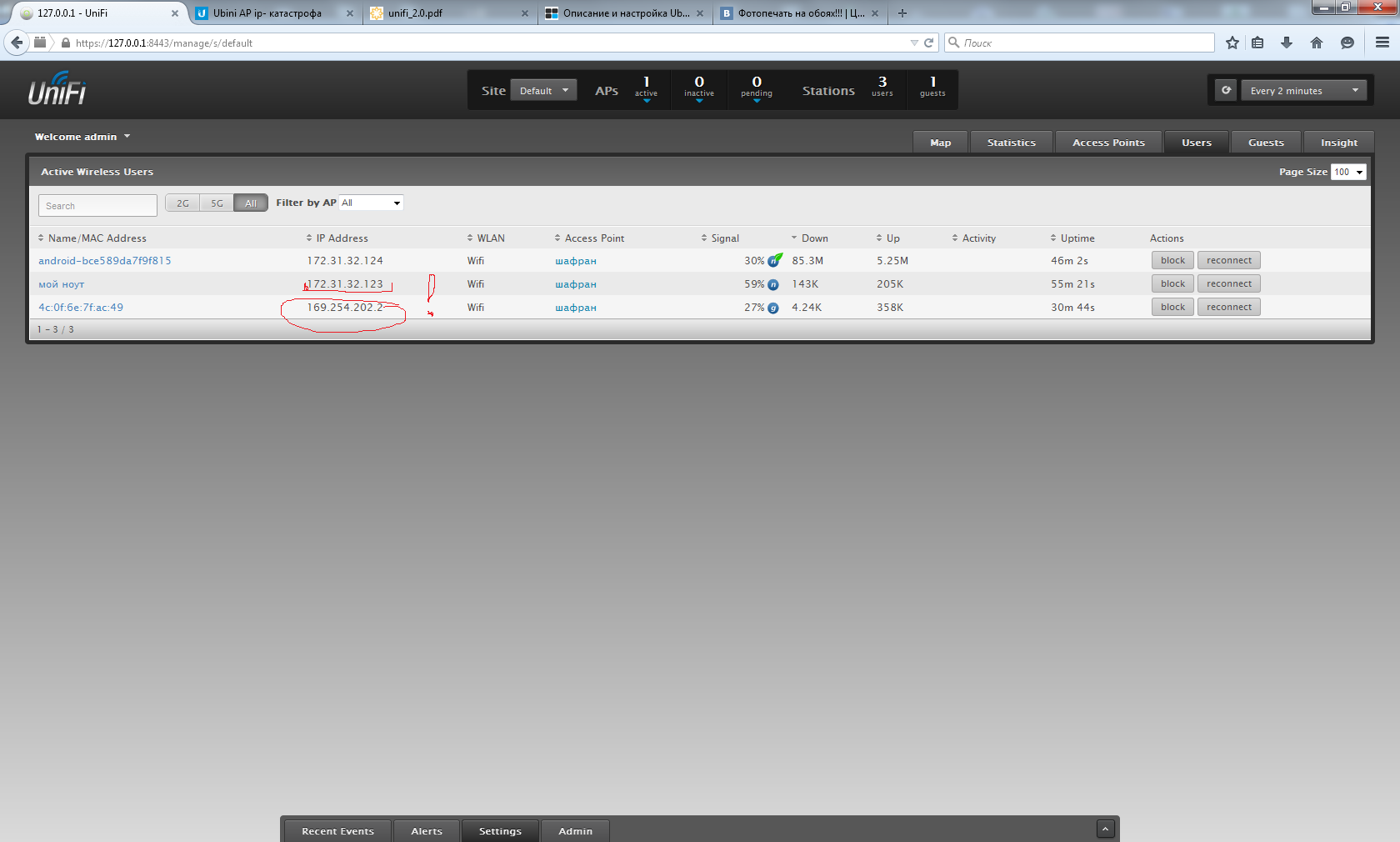
Task: Sort by Name/MAC Address column
Action: tap(92, 238)
